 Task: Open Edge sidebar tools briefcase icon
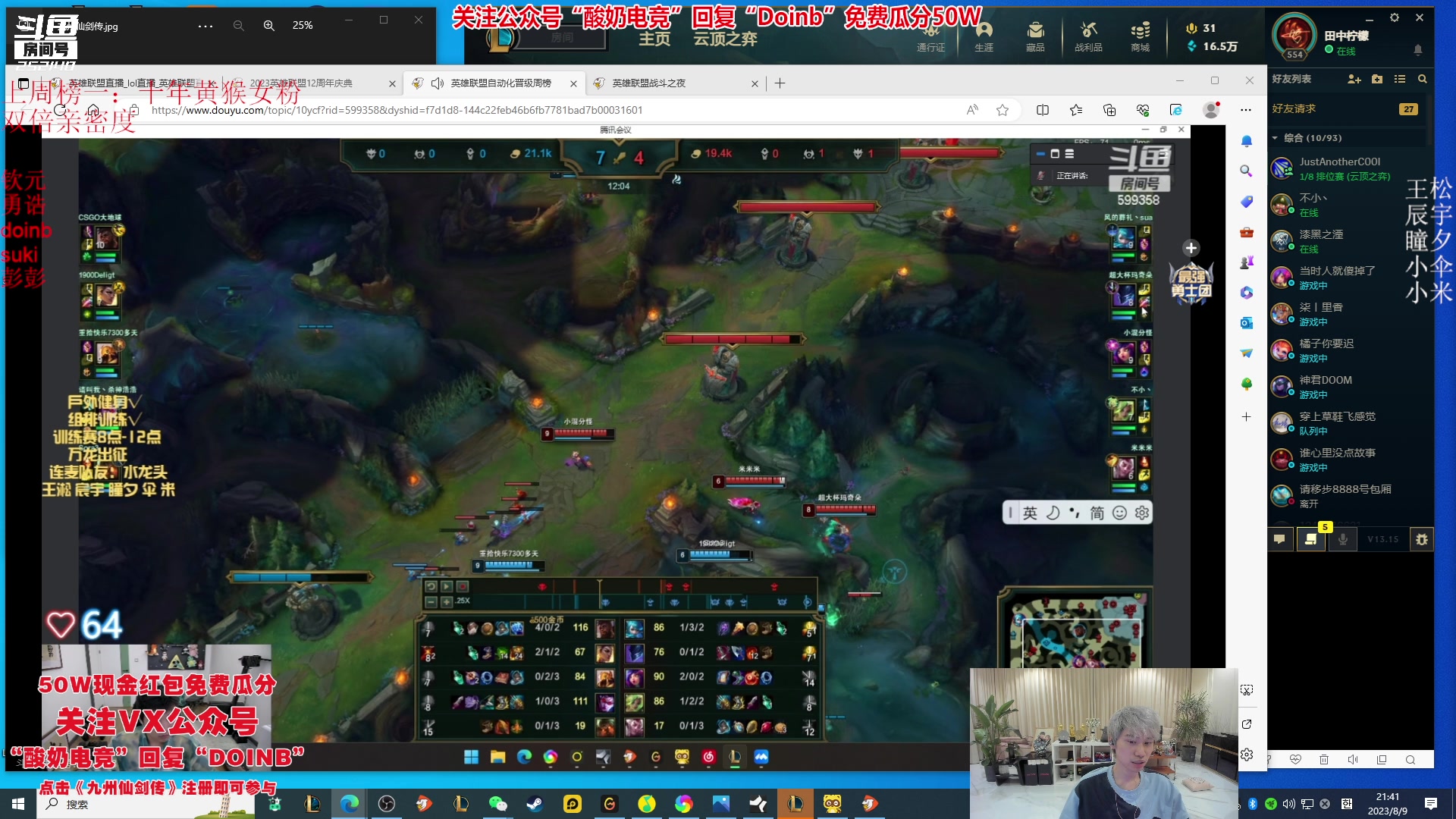(1246, 232)
